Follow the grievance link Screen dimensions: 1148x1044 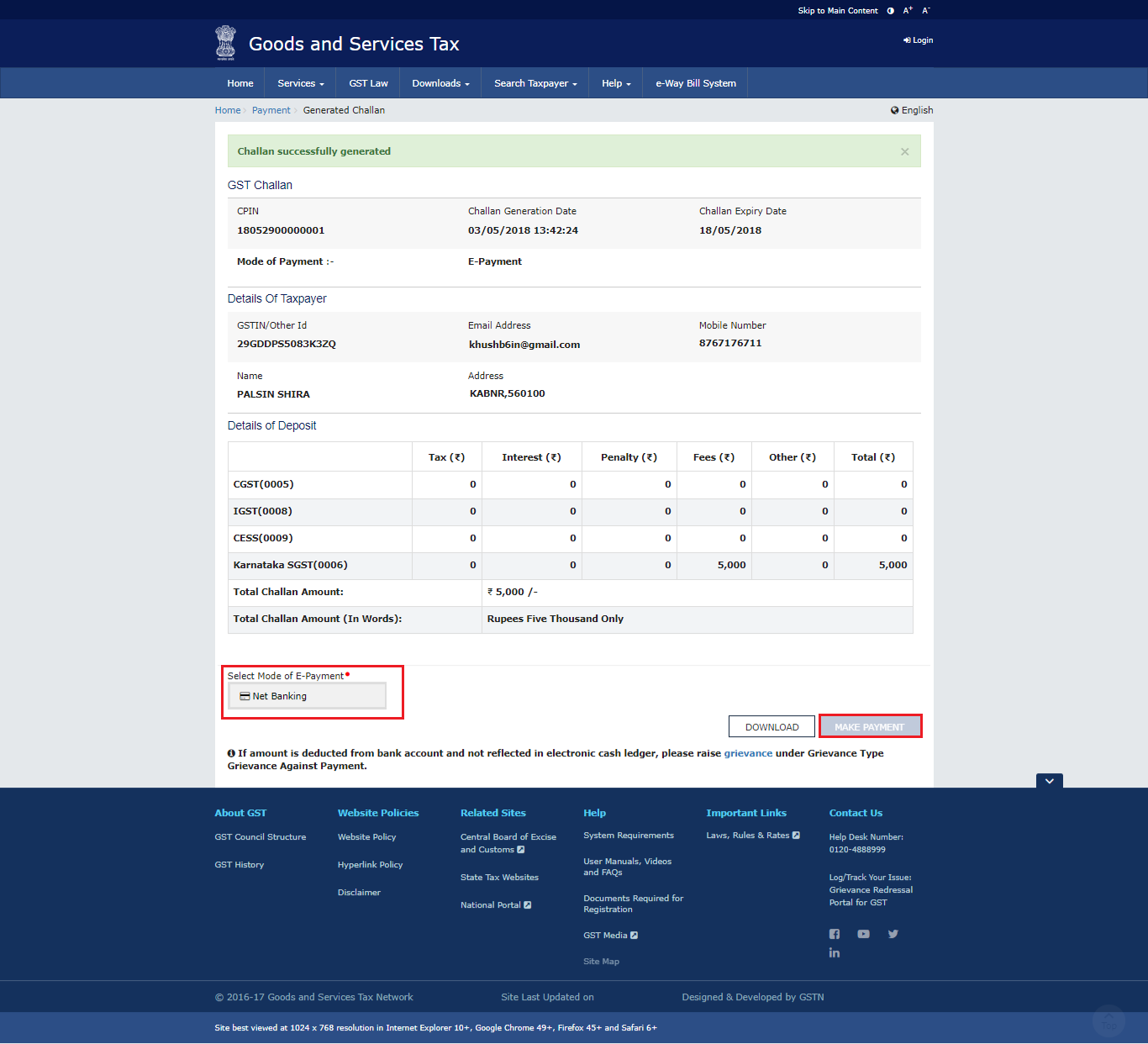coord(748,753)
